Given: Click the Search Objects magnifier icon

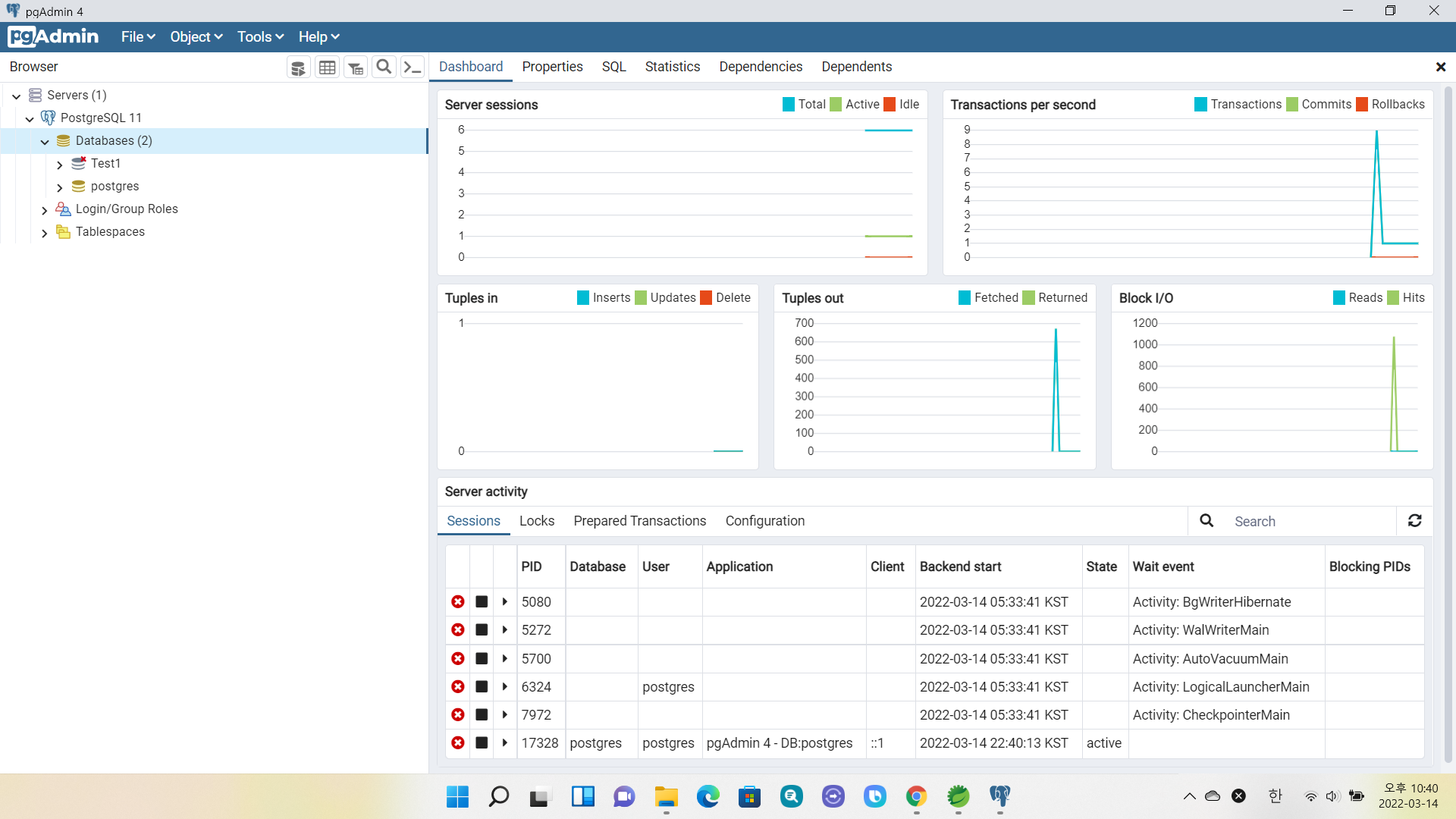Looking at the screenshot, I should click(x=384, y=67).
